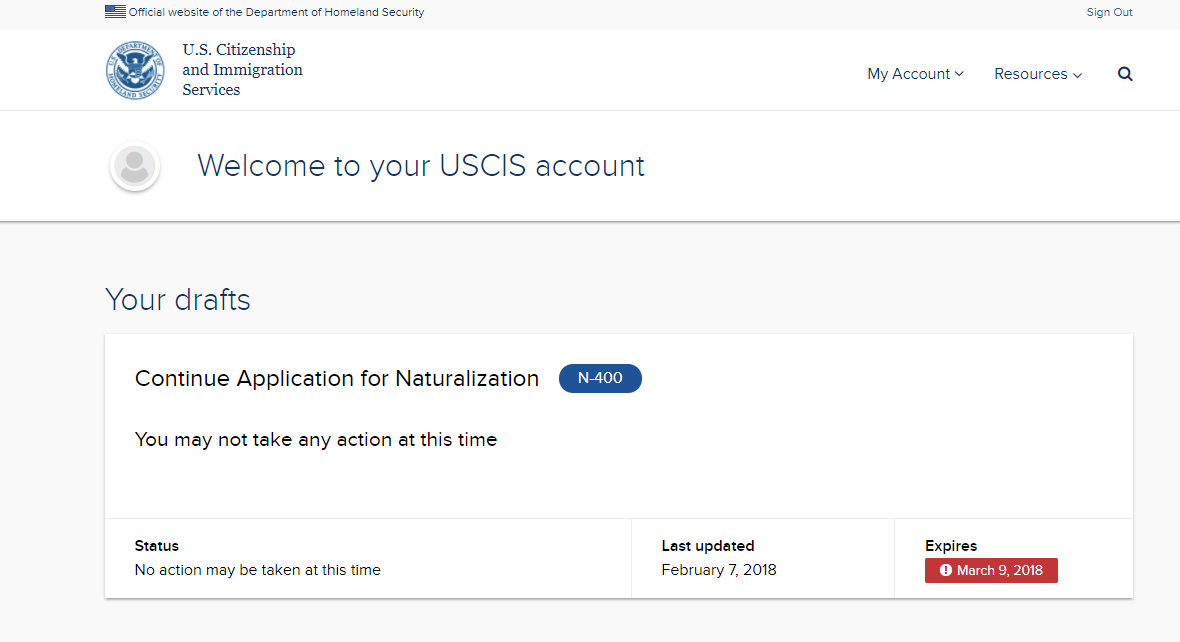Click the Last updated February 7, 2018 date
Viewport: 1180px width, 642px height.
pyautogui.click(x=719, y=570)
